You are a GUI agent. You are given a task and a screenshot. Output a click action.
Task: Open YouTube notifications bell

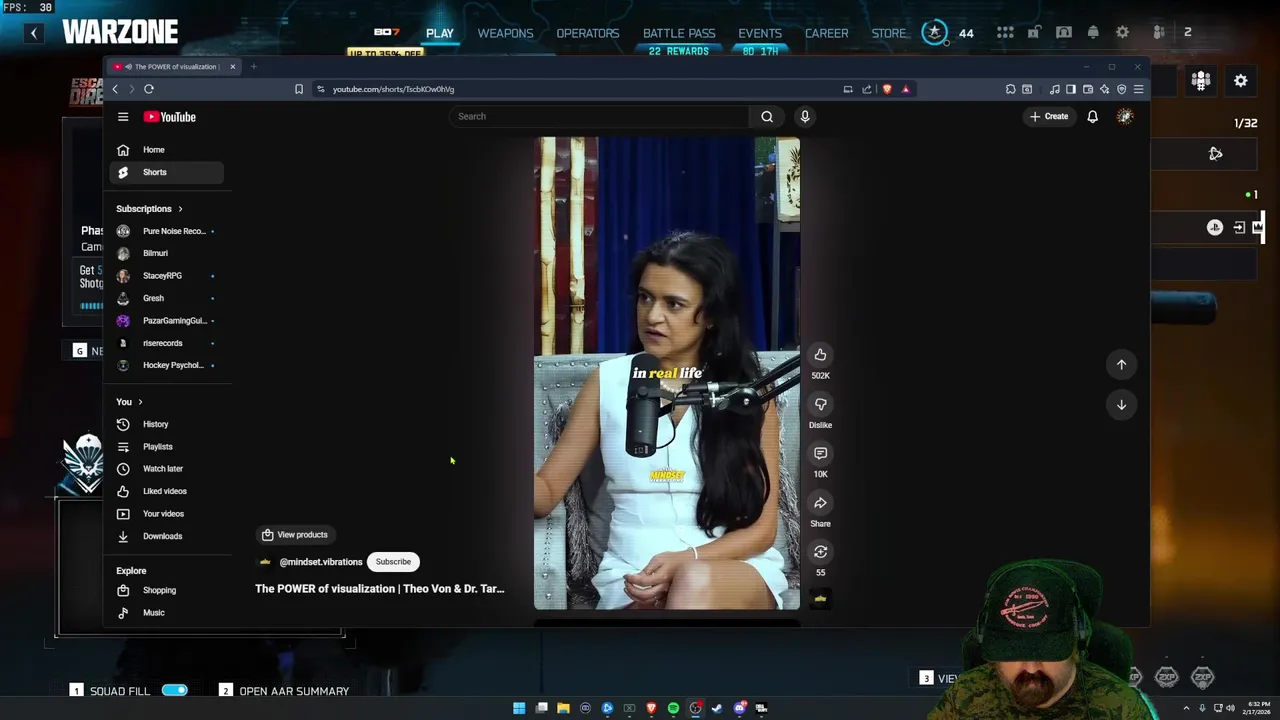pyautogui.click(x=1092, y=117)
